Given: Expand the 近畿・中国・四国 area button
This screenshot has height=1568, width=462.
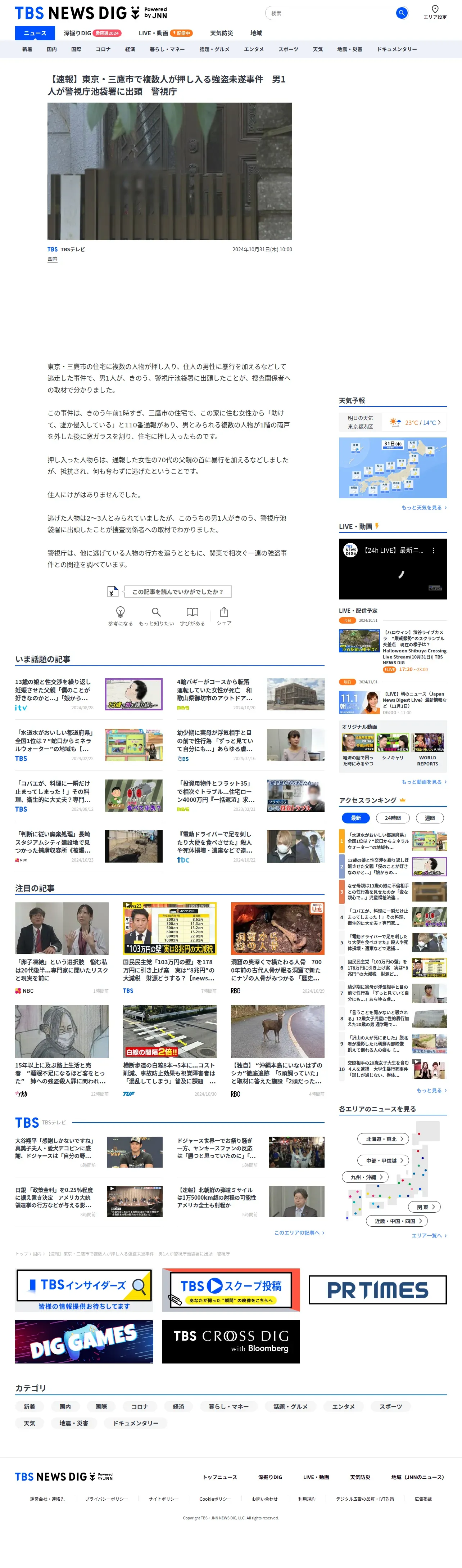Looking at the screenshot, I should pyautogui.click(x=397, y=1221).
